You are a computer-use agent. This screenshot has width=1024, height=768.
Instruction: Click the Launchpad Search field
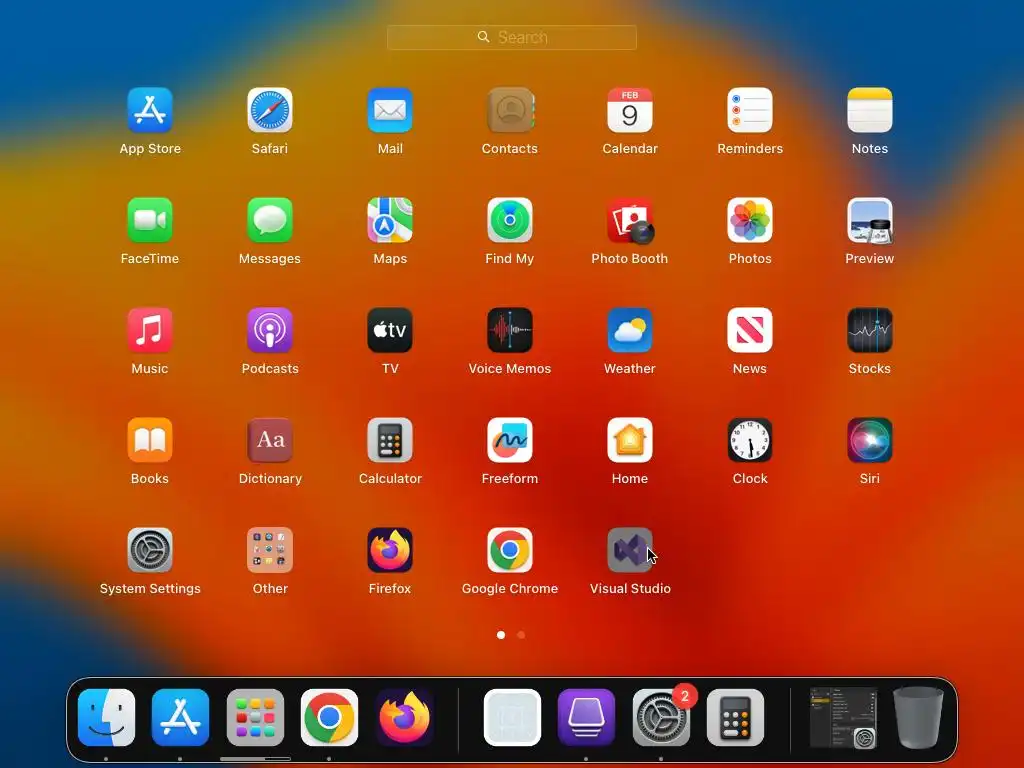tap(512, 37)
